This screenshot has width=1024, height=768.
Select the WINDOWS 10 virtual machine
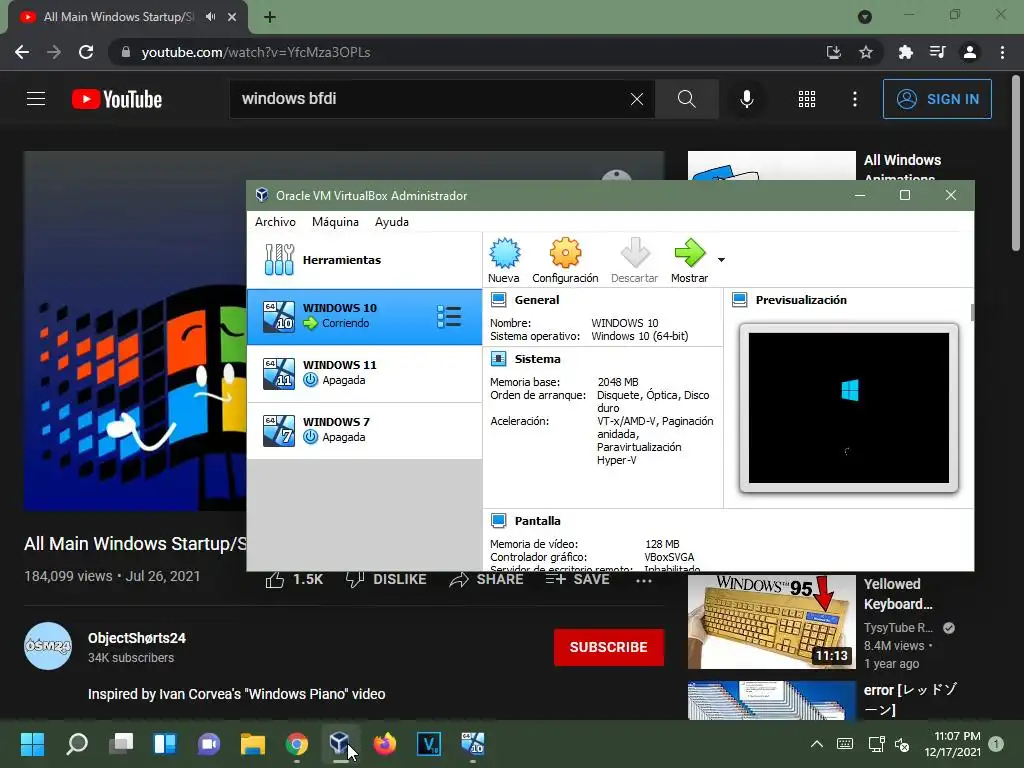pyautogui.click(x=364, y=317)
